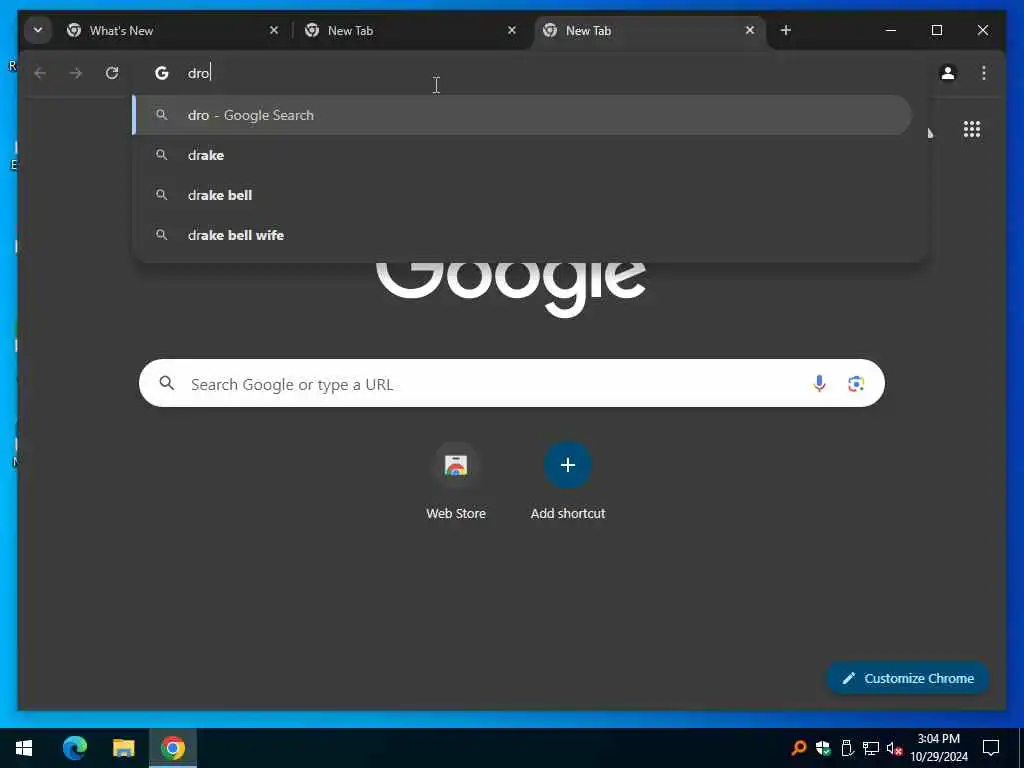Select the active New Tab on the right
This screenshot has height=768, width=1024.
(x=649, y=31)
